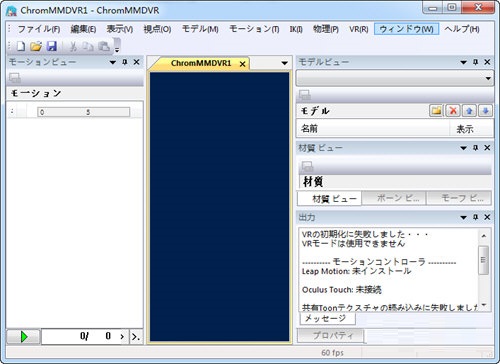Click the open-folder icon in モデル panel
The height and width of the screenshot is (364, 500).
point(436,110)
